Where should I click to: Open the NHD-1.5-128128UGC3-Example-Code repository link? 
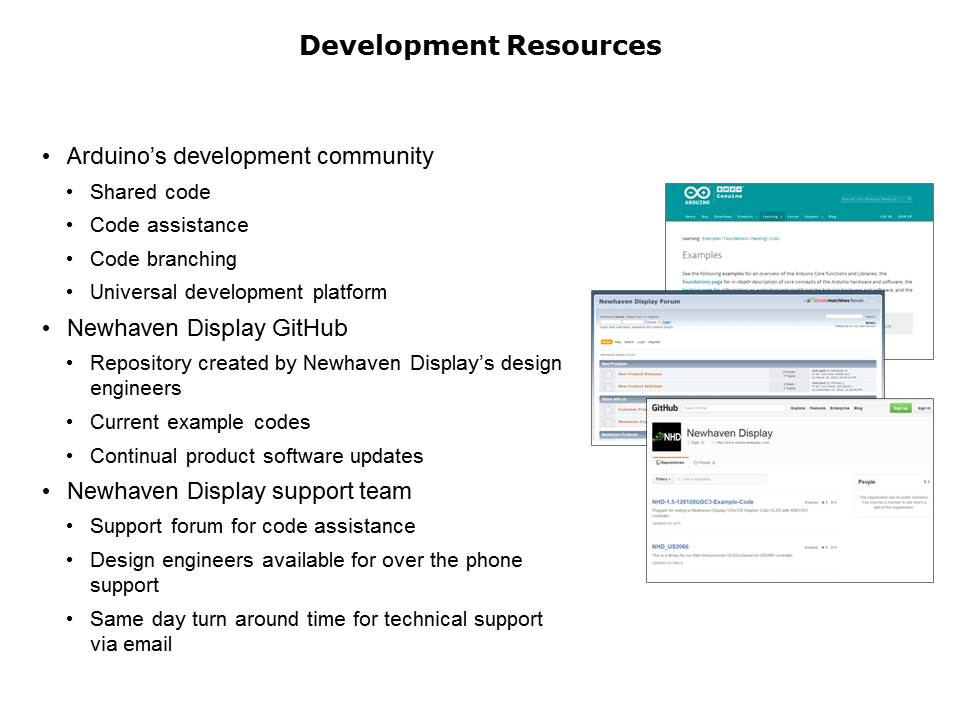pyautogui.click(x=703, y=502)
